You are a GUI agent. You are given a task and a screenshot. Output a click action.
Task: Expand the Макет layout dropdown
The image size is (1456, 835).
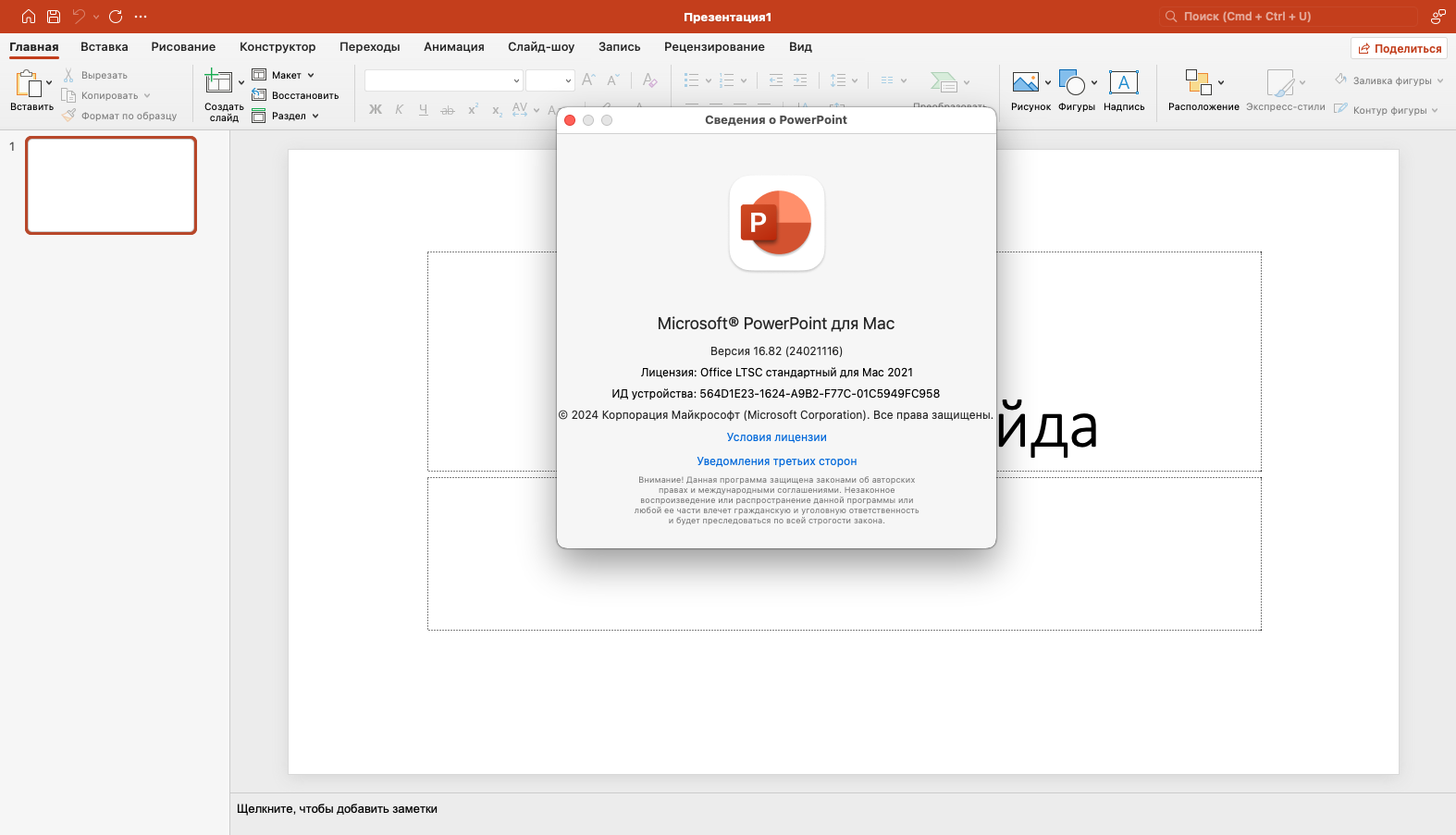(x=311, y=75)
